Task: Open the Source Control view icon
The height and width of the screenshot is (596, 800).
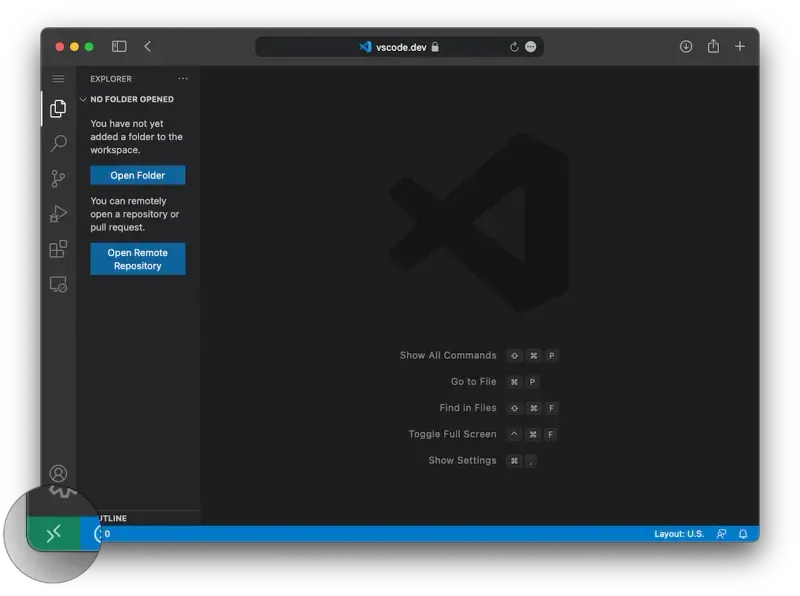Action: (x=58, y=179)
